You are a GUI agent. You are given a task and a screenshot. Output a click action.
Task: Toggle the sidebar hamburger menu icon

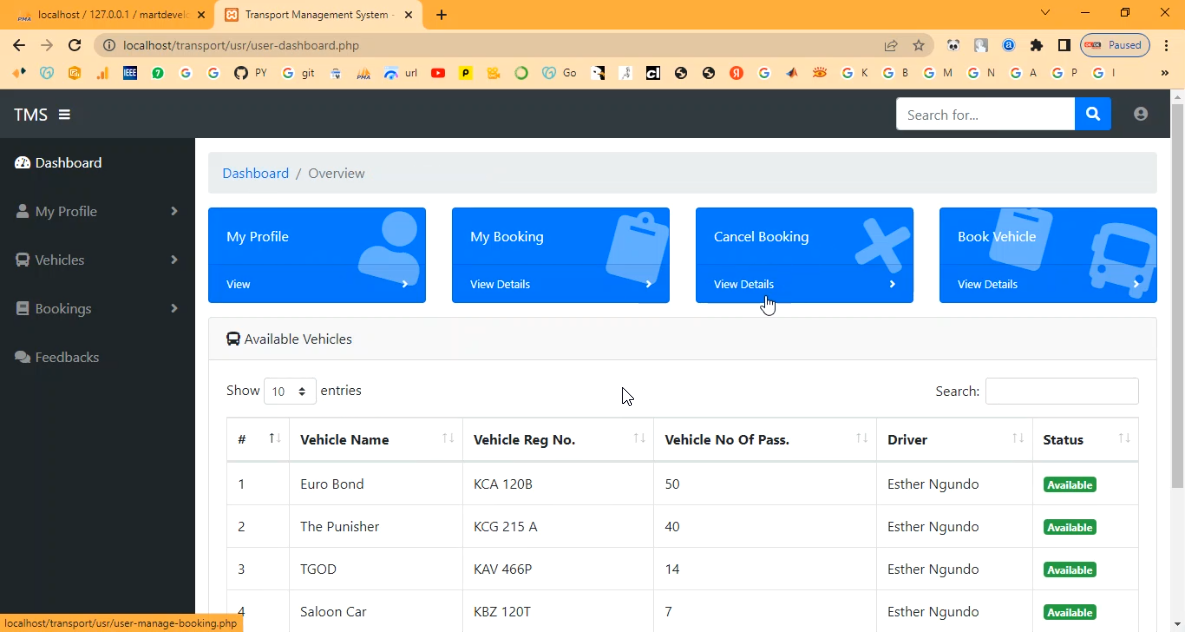(x=64, y=115)
